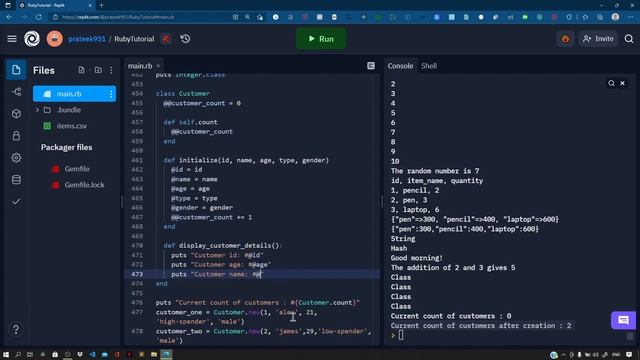Click 'The random number is 7' output

pyautogui.click(x=435, y=171)
